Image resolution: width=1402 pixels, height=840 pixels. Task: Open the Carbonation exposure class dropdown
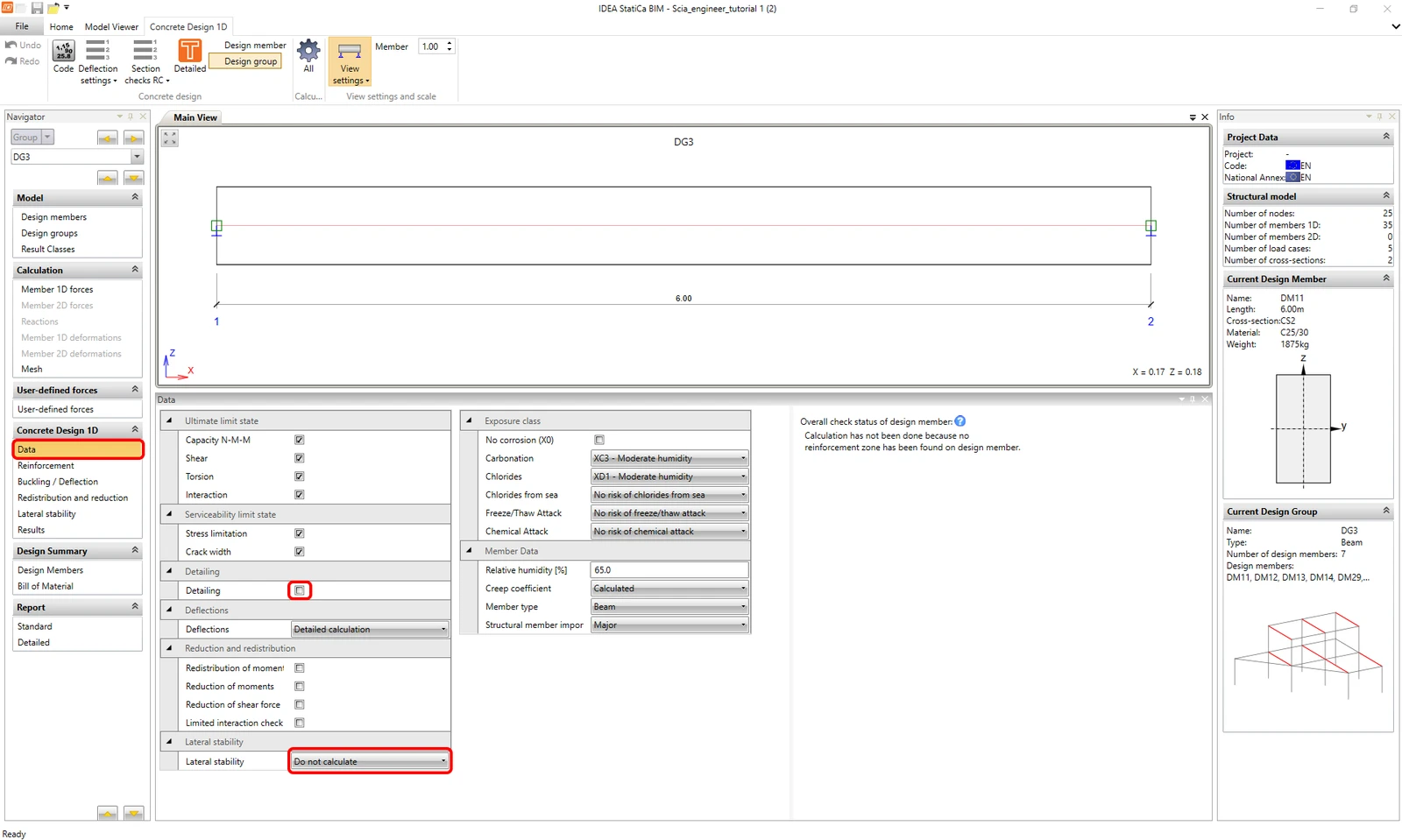669,458
